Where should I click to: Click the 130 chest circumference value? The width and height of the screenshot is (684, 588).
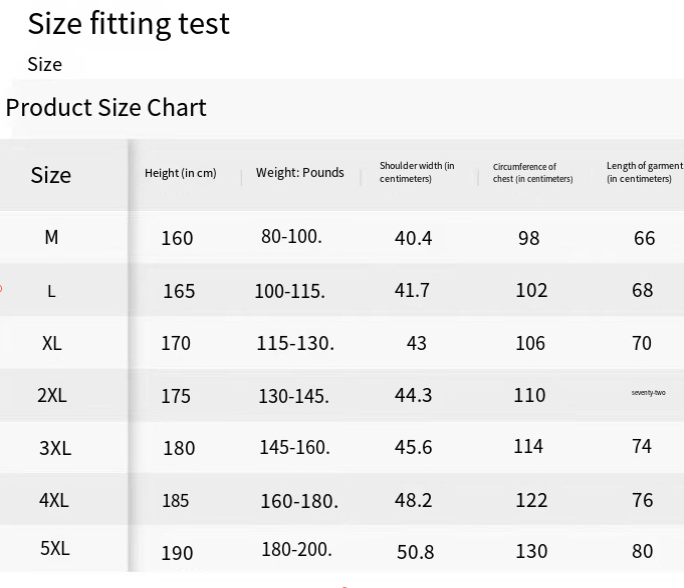pos(531,551)
